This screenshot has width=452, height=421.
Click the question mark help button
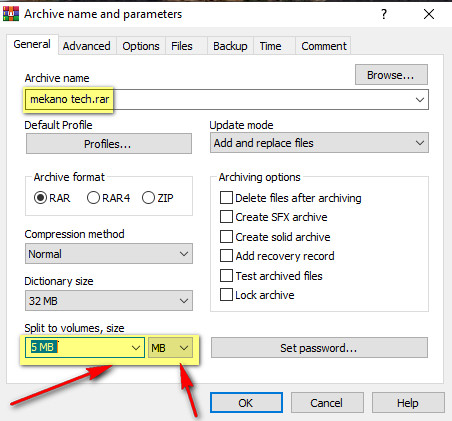pyautogui.click(x=384, y=14)
